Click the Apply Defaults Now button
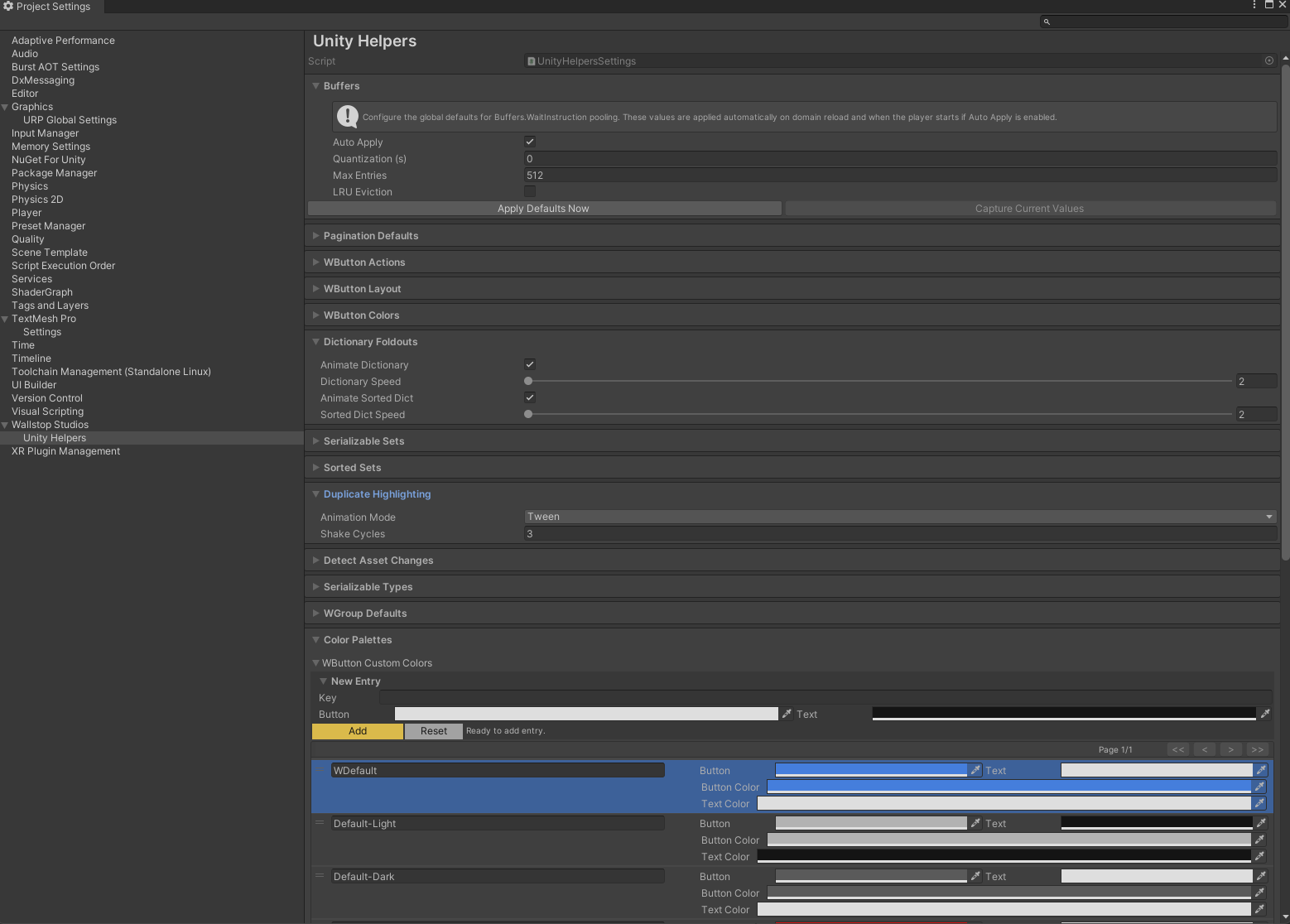Image resolution: width=1290 pixels, height=924 pixels. tap(543, 208)
